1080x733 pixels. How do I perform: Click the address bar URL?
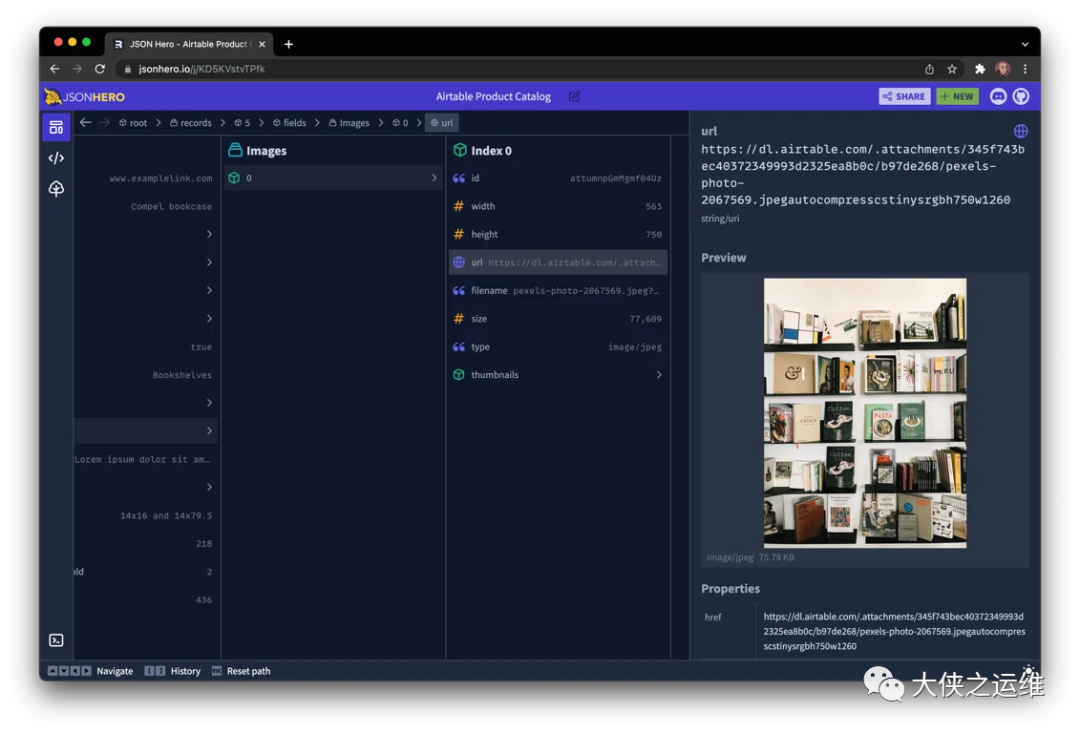[201, 69]
